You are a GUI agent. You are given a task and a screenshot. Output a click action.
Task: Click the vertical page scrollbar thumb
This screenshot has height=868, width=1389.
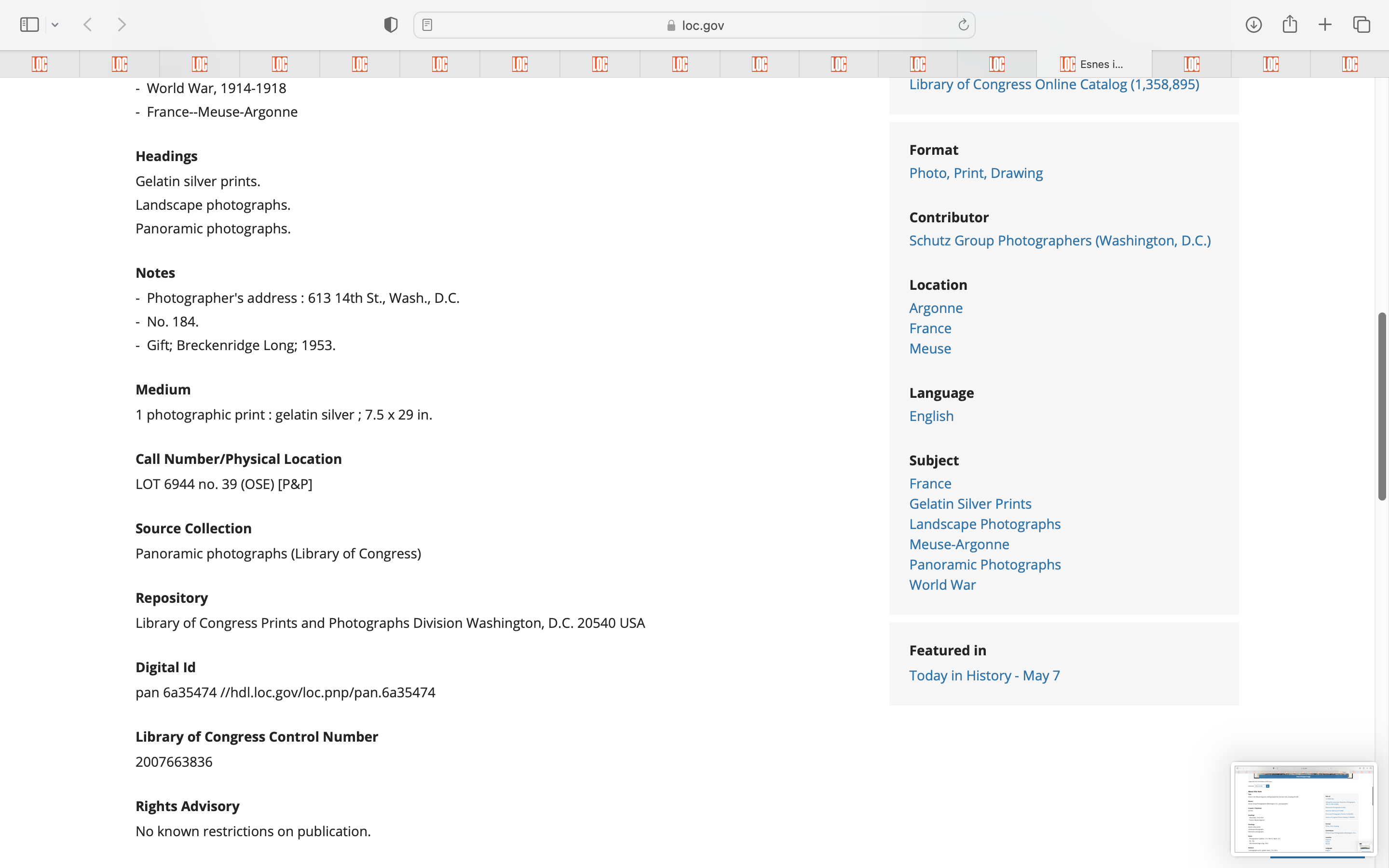(x=1382, y=406)
